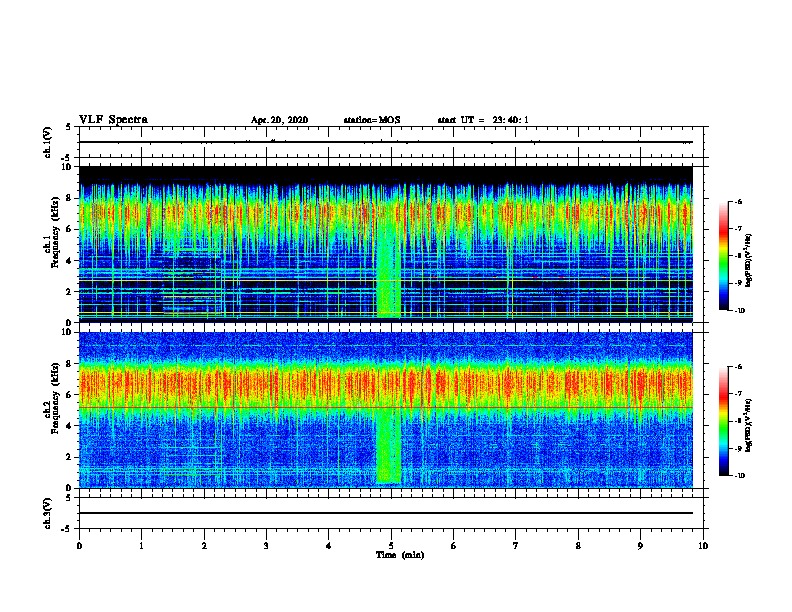Click ch.2 frequency axis tick "2"

[x=69, y=457]
